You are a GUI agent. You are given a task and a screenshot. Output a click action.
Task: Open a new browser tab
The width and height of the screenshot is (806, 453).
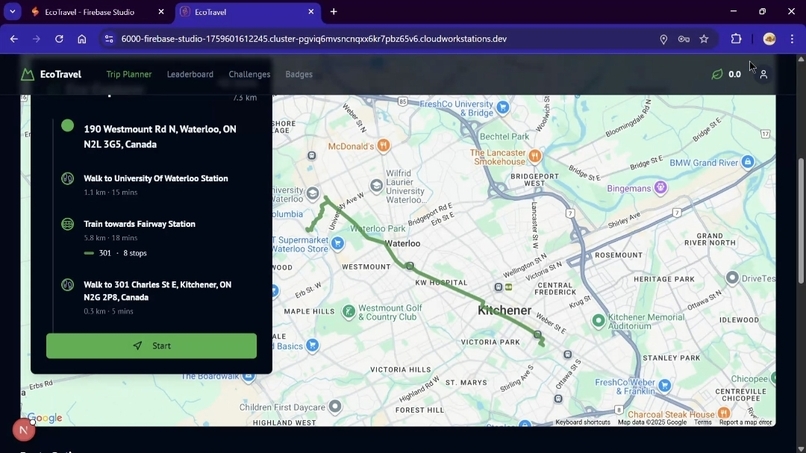[x=334, y=12]
